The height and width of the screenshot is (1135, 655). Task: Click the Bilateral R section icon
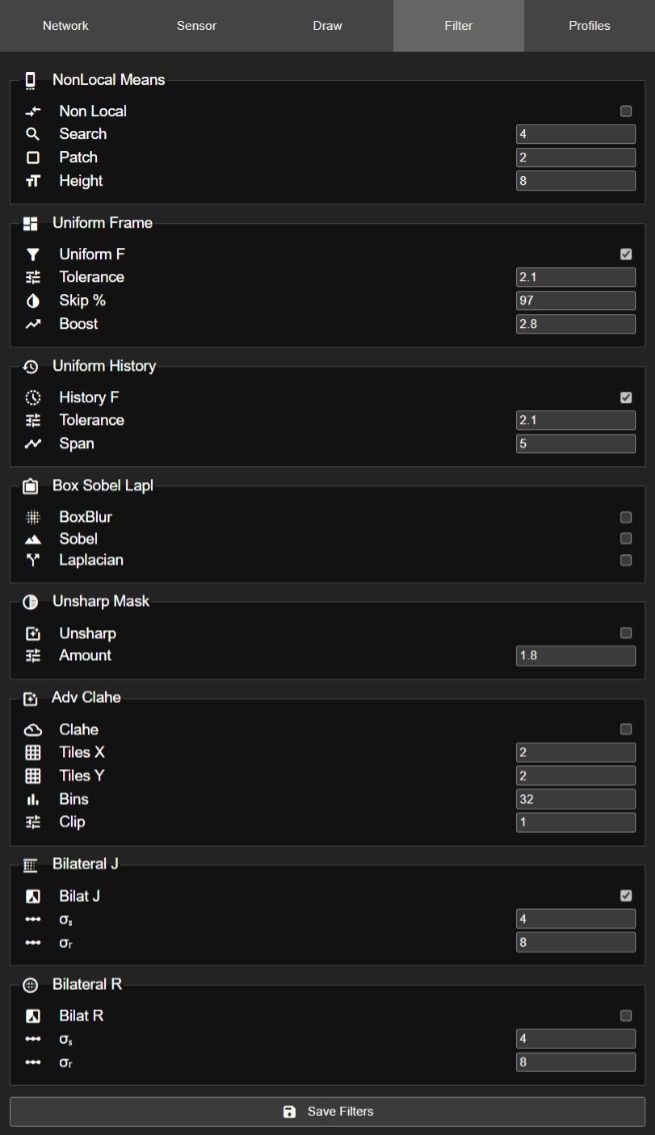point(31,985)
